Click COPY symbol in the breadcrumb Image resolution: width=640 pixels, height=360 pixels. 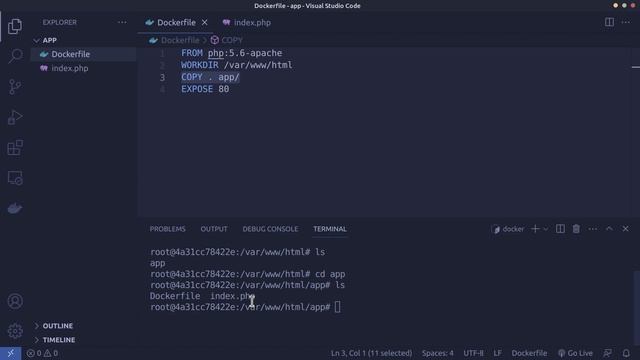232,40
